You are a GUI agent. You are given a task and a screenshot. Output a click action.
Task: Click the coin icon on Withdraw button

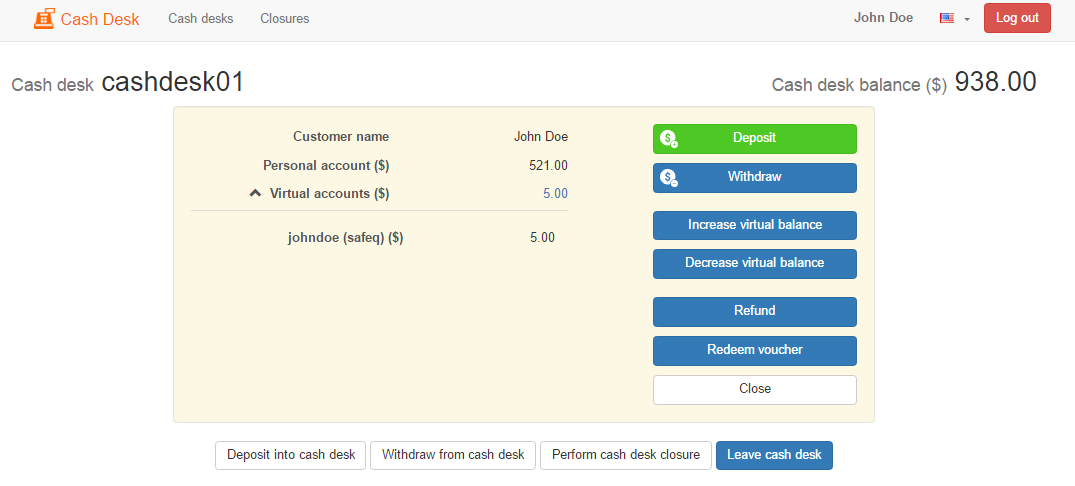[x=669, y=178]
